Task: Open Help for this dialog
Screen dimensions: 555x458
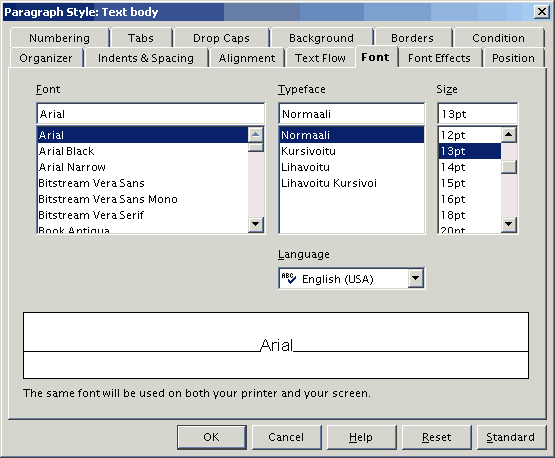Action: [361, 437]
